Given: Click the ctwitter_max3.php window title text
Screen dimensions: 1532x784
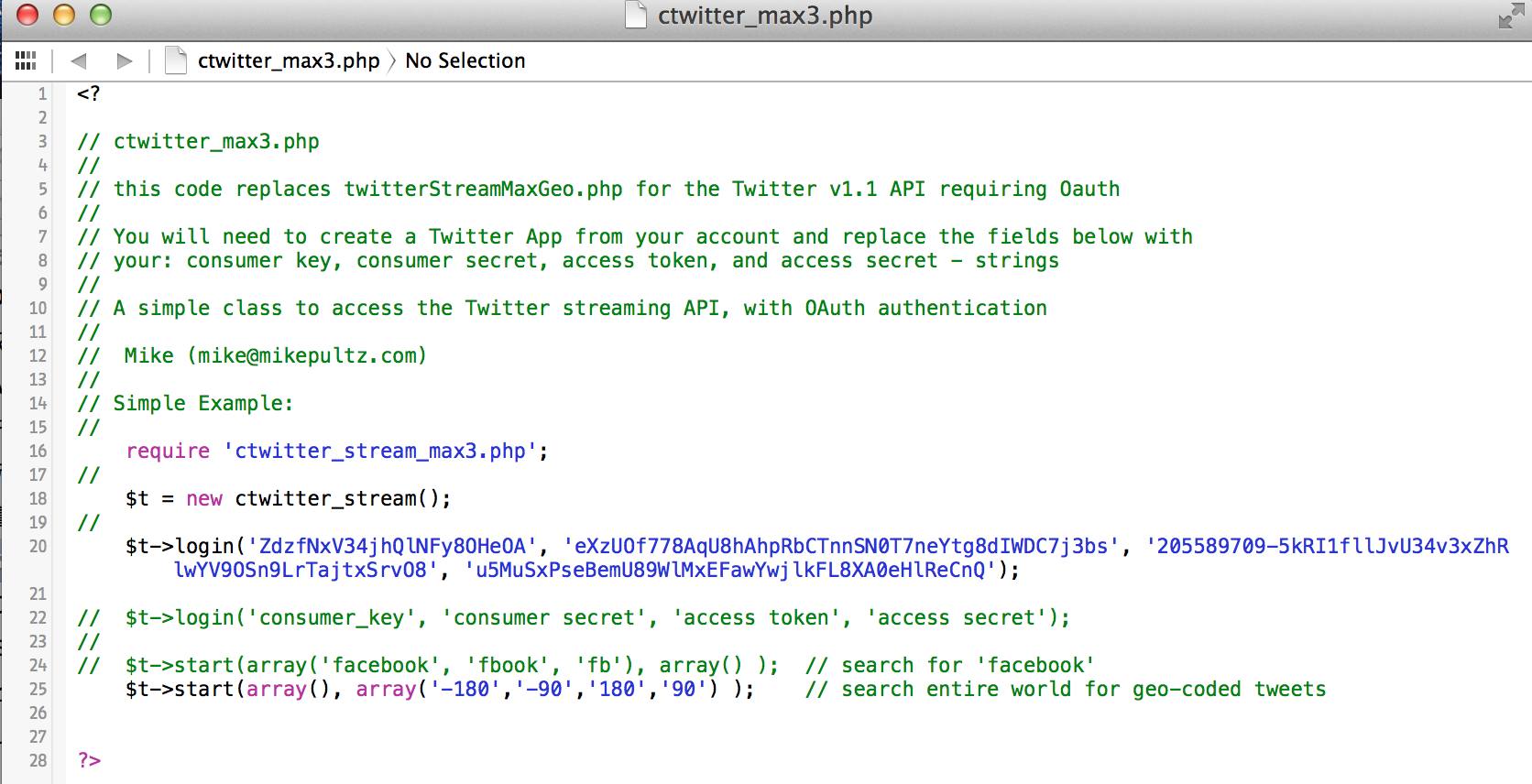Looking at the screenshot, I should pos(764,16).
